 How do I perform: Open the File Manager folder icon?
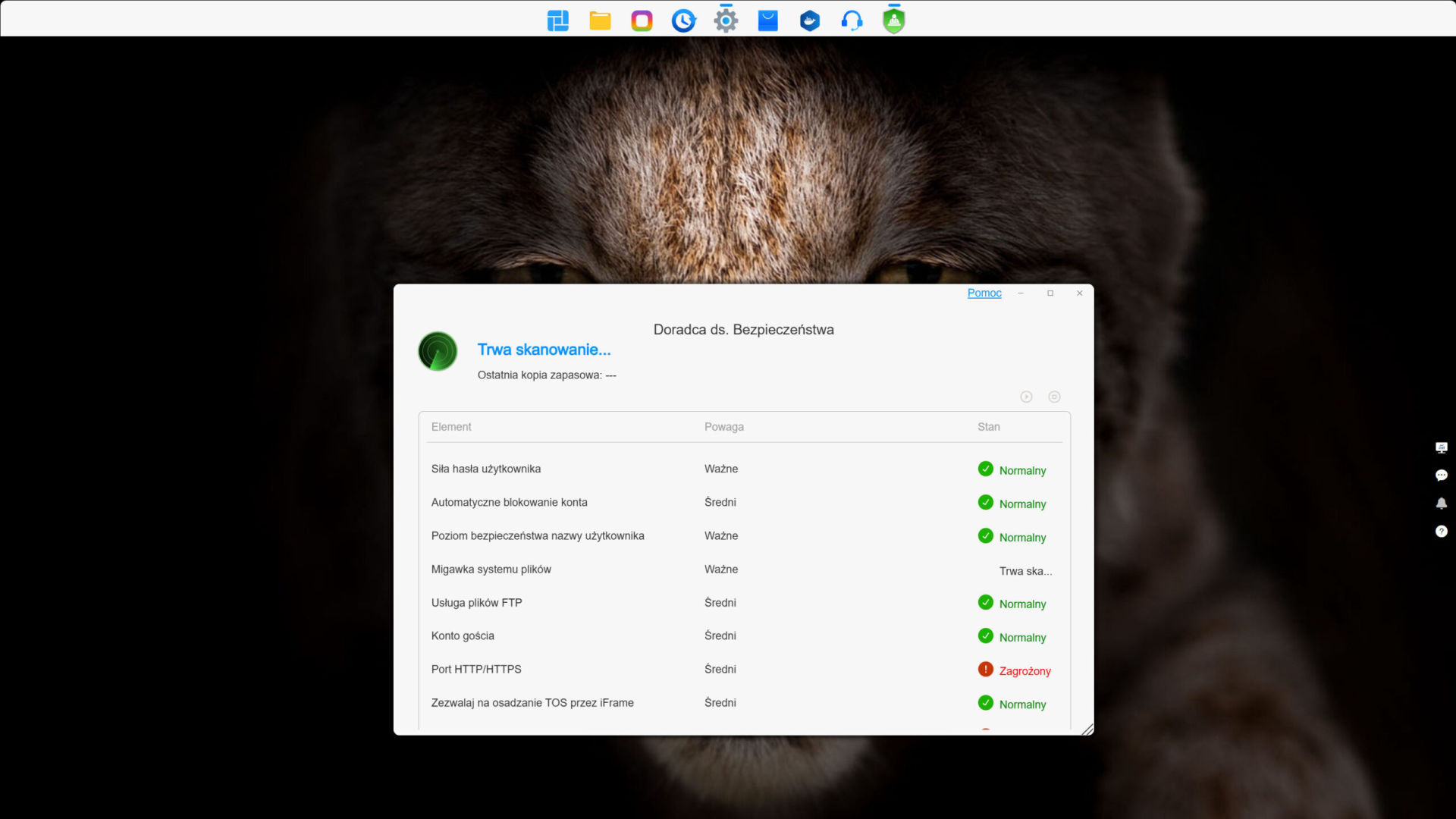600,20
